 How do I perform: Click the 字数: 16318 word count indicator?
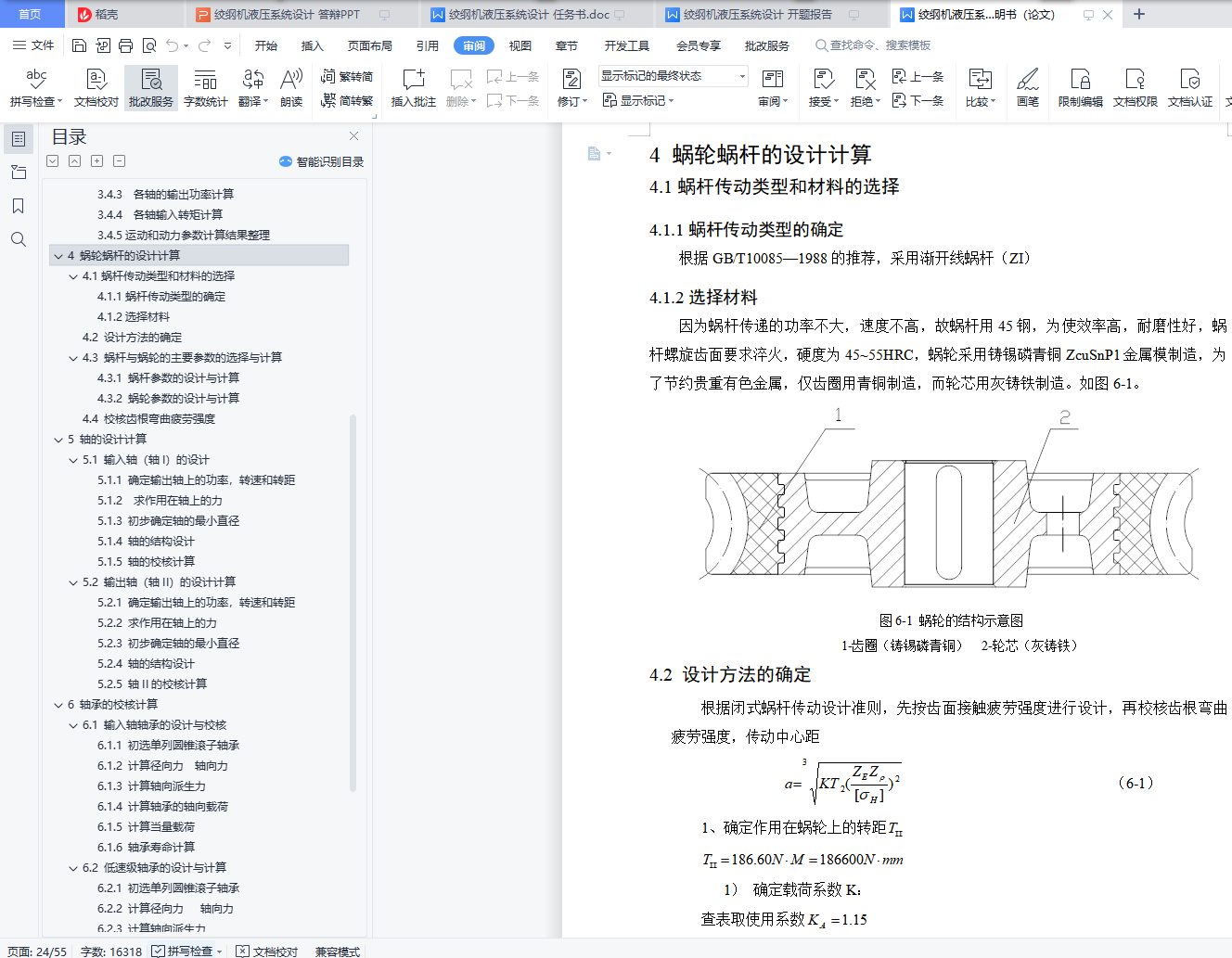coord(111,952)
